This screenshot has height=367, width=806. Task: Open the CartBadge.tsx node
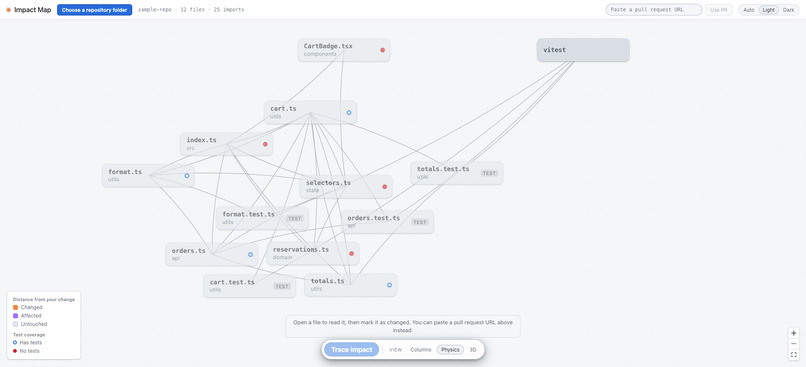(x=343, y=50)
